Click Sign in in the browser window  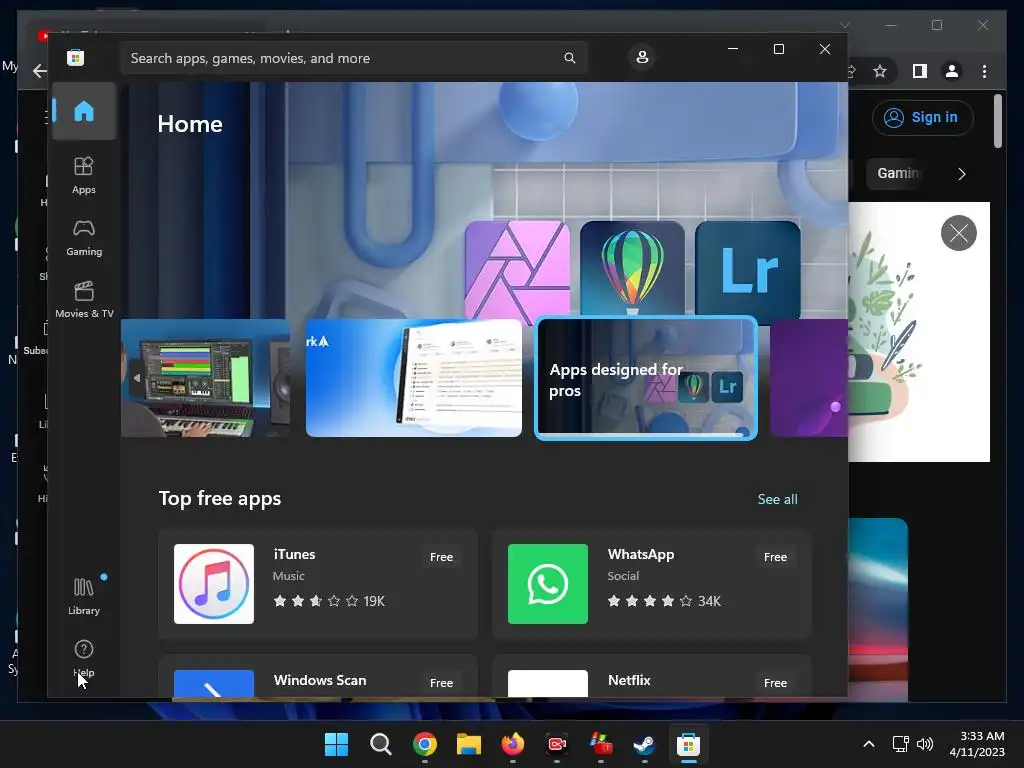pos(922,118)
